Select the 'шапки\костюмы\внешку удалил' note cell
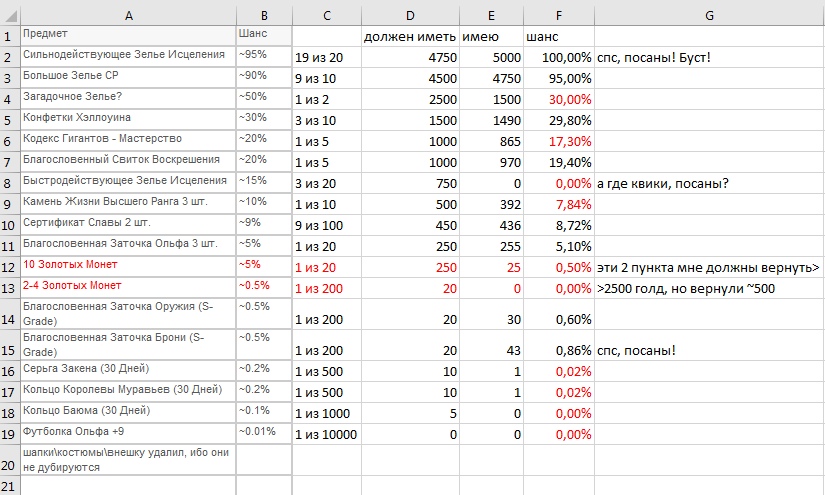 tap(127, 459)
